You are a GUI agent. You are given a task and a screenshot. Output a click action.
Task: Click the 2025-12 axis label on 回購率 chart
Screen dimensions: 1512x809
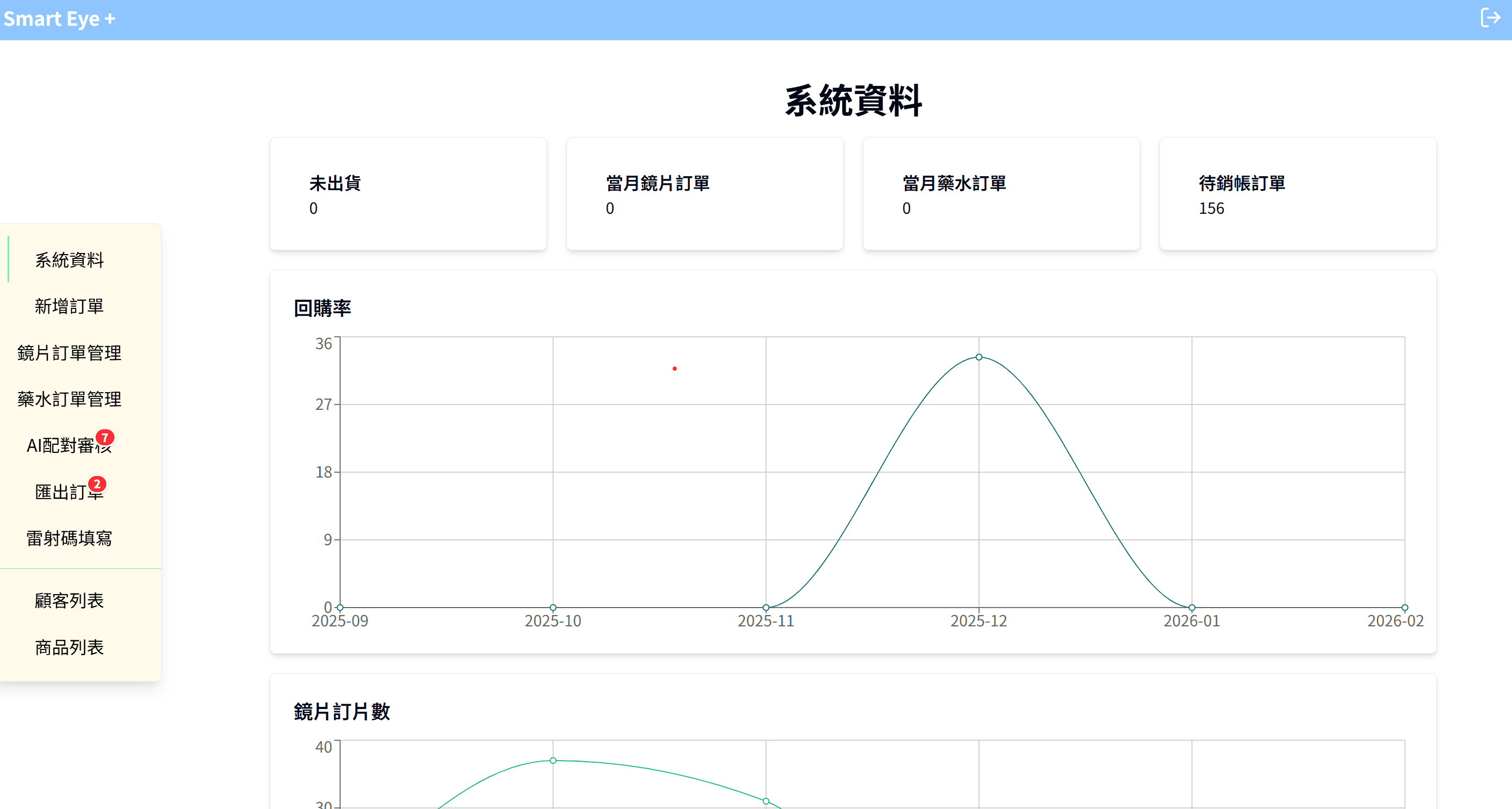click(978, 620)
